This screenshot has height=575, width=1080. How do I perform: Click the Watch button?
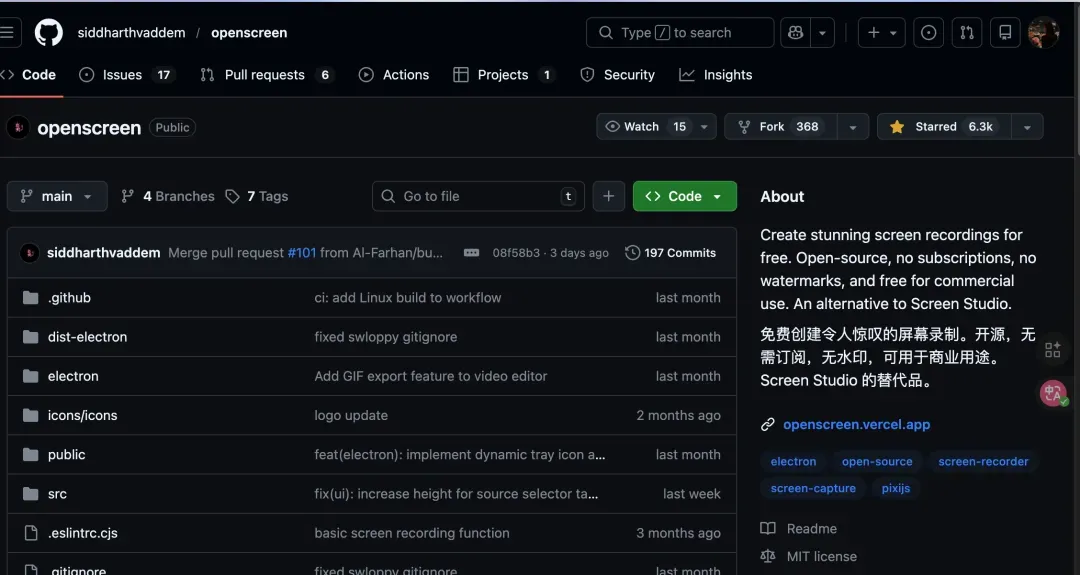click(x=645, y=127)
